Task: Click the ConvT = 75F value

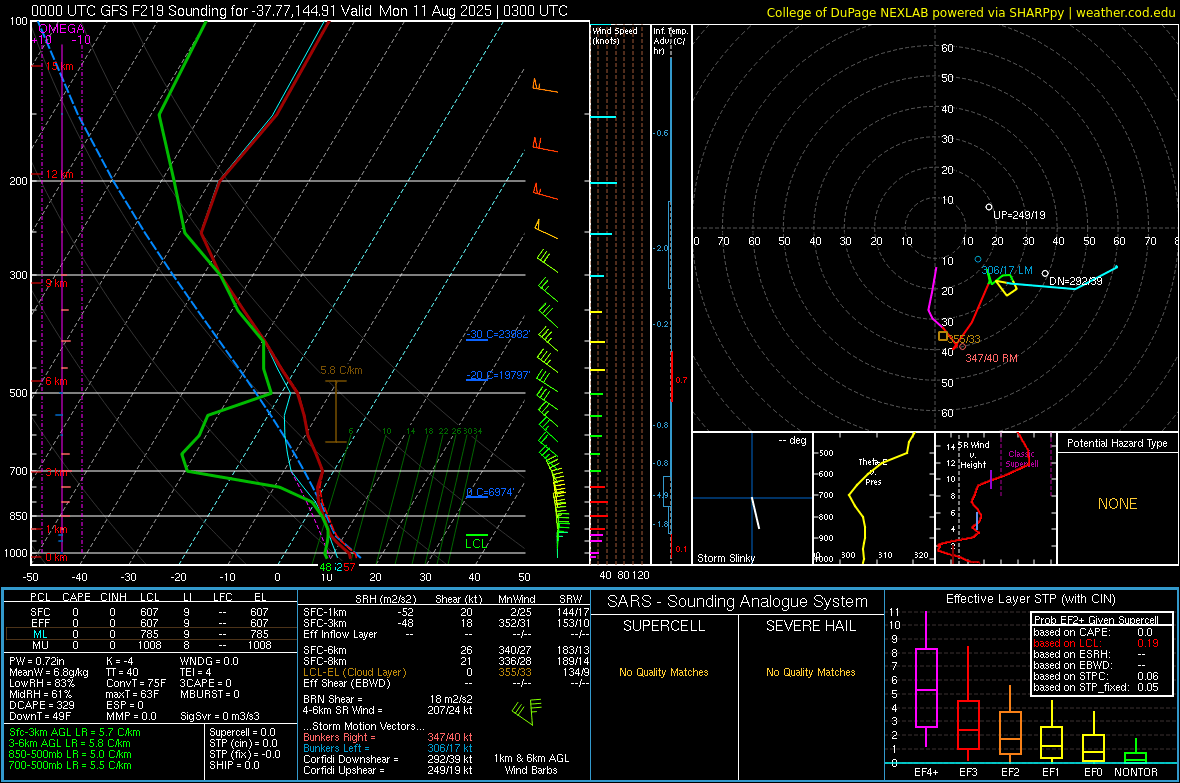Action: (136, 684)
